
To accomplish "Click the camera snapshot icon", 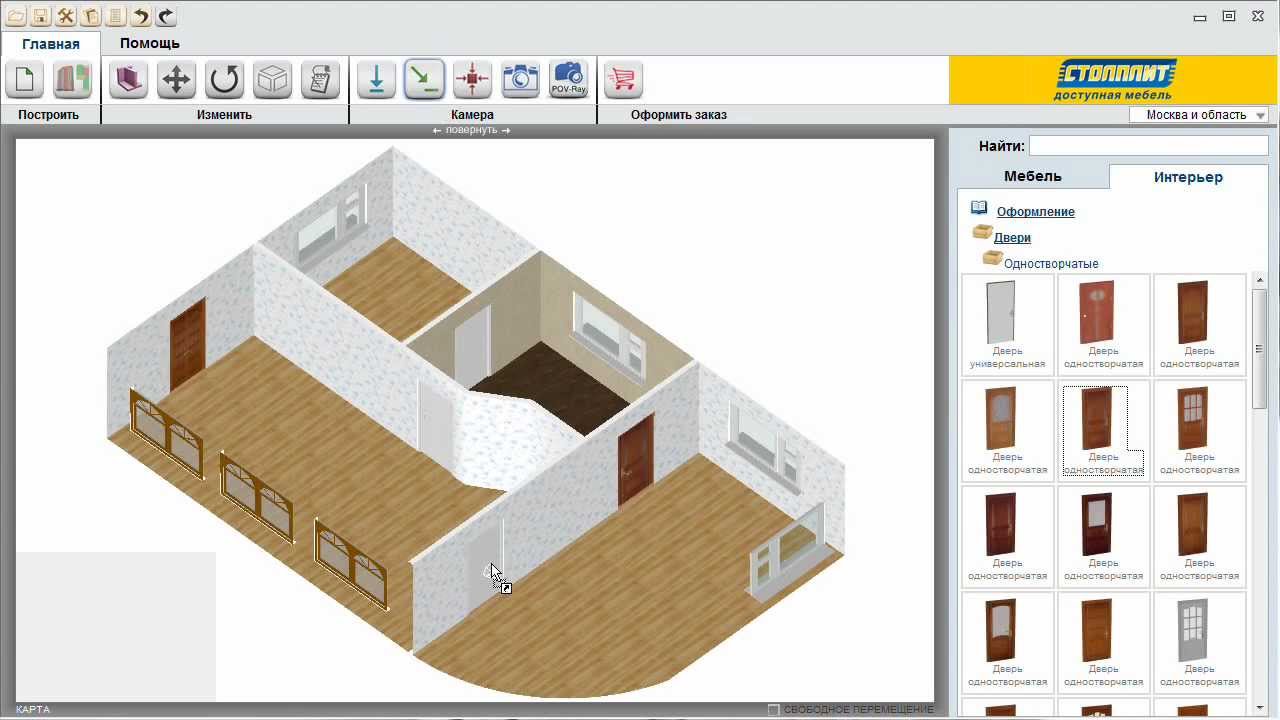I will point(520,79).
